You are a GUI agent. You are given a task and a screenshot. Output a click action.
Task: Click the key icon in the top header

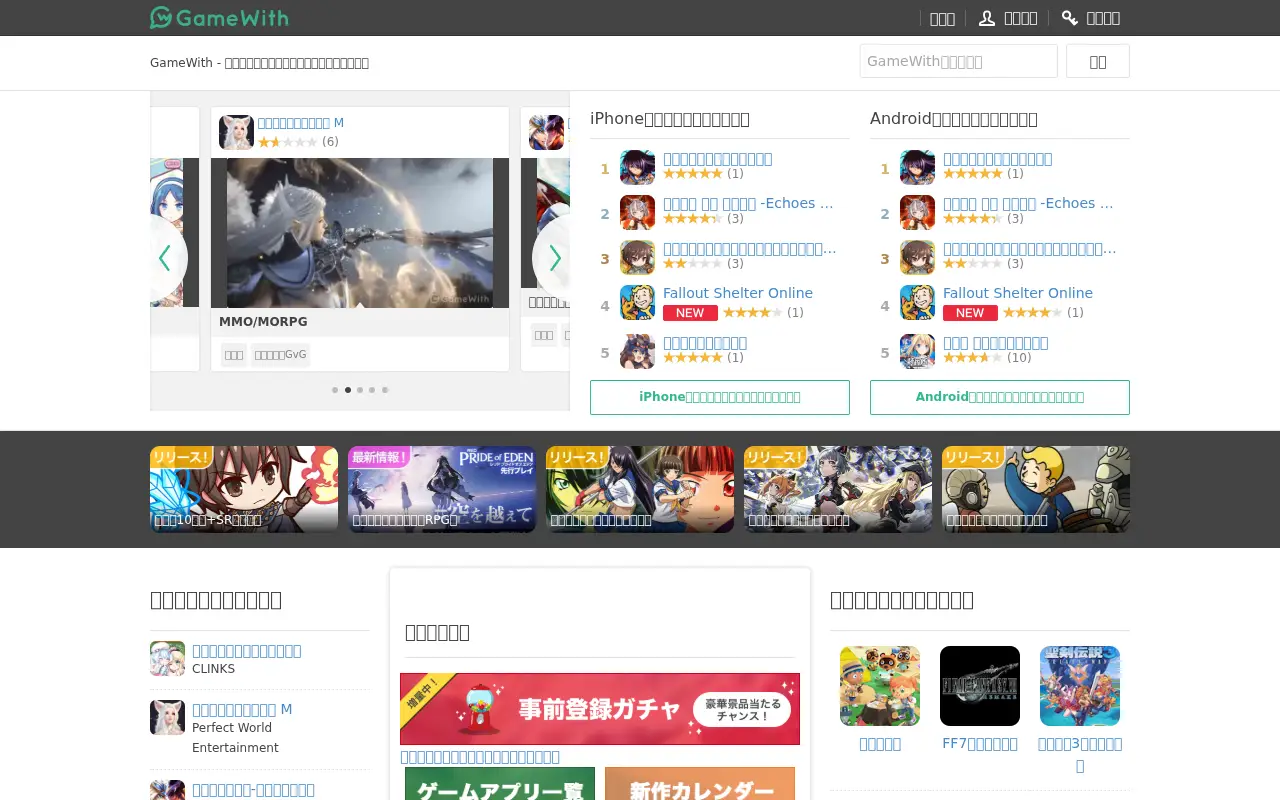[x=1070, y=18]
